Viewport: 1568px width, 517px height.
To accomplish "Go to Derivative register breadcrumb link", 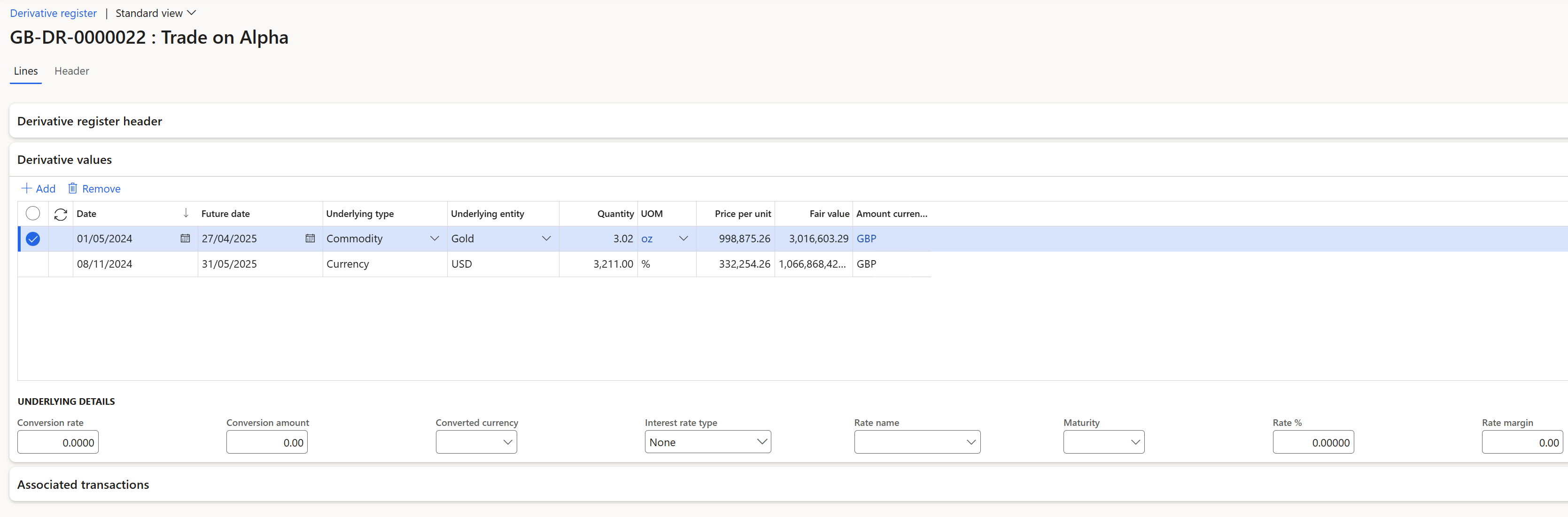I will tap(53, 13).
